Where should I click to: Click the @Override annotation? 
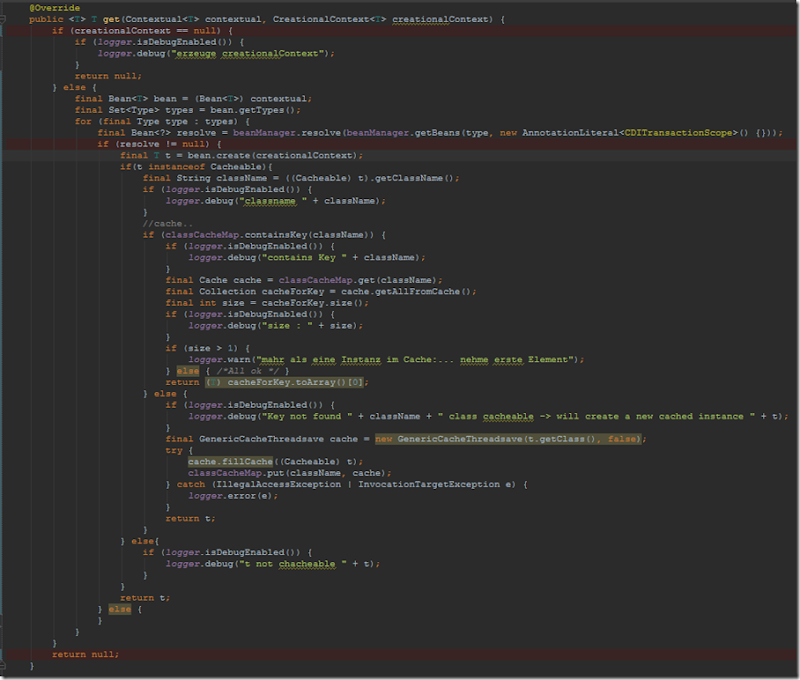(54, 8)
